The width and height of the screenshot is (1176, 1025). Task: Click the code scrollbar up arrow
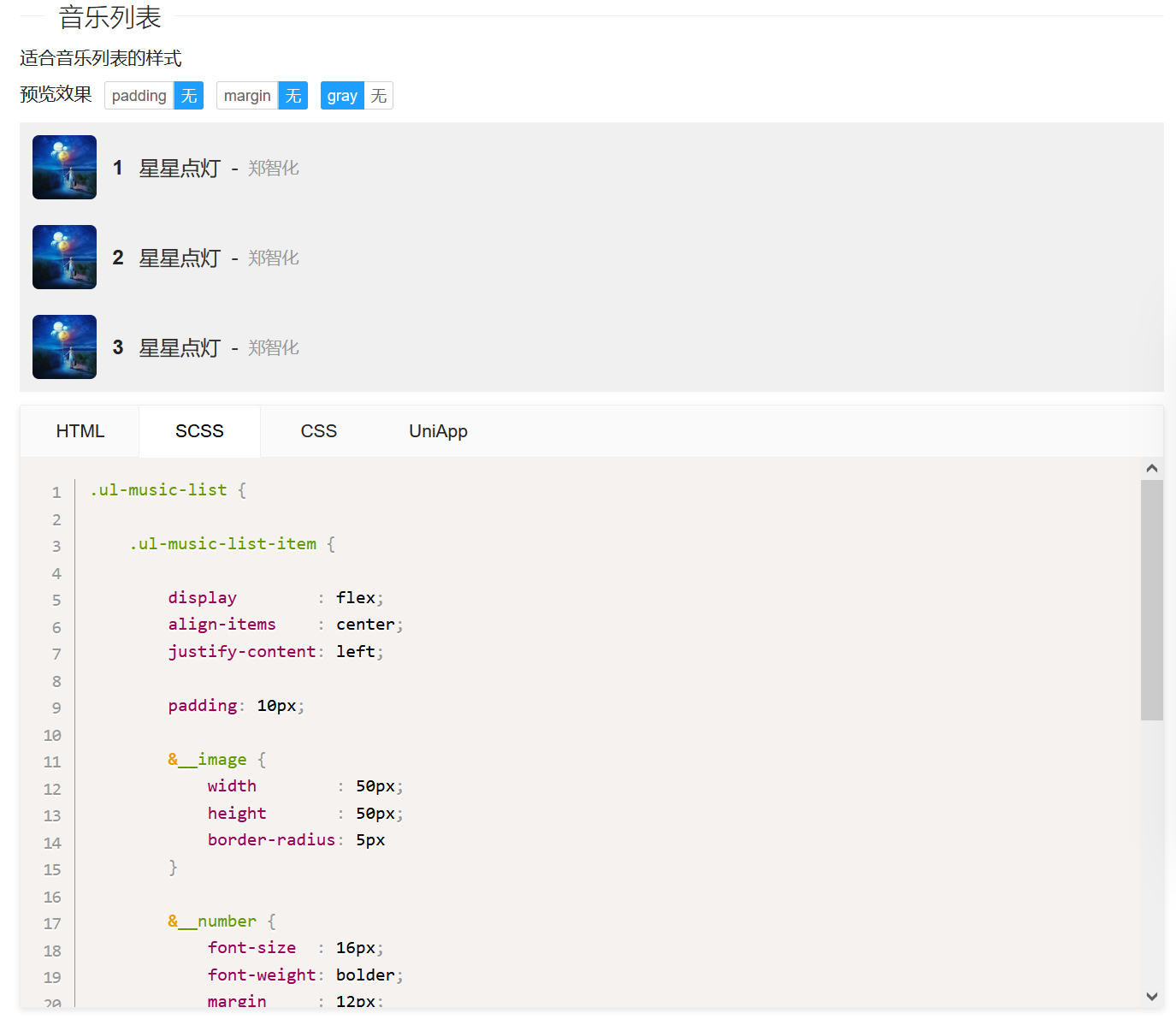tap(1152, 468)
